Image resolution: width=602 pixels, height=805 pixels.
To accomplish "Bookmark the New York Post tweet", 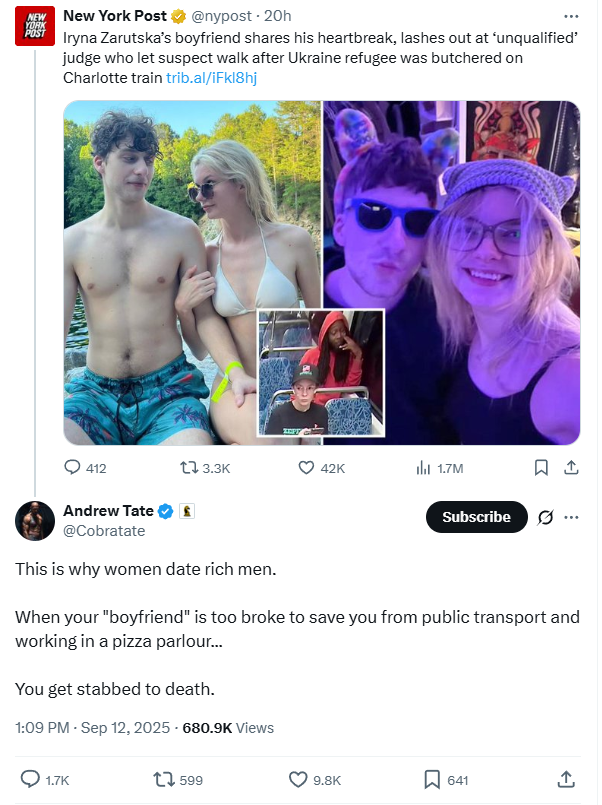I will [541, 468].
